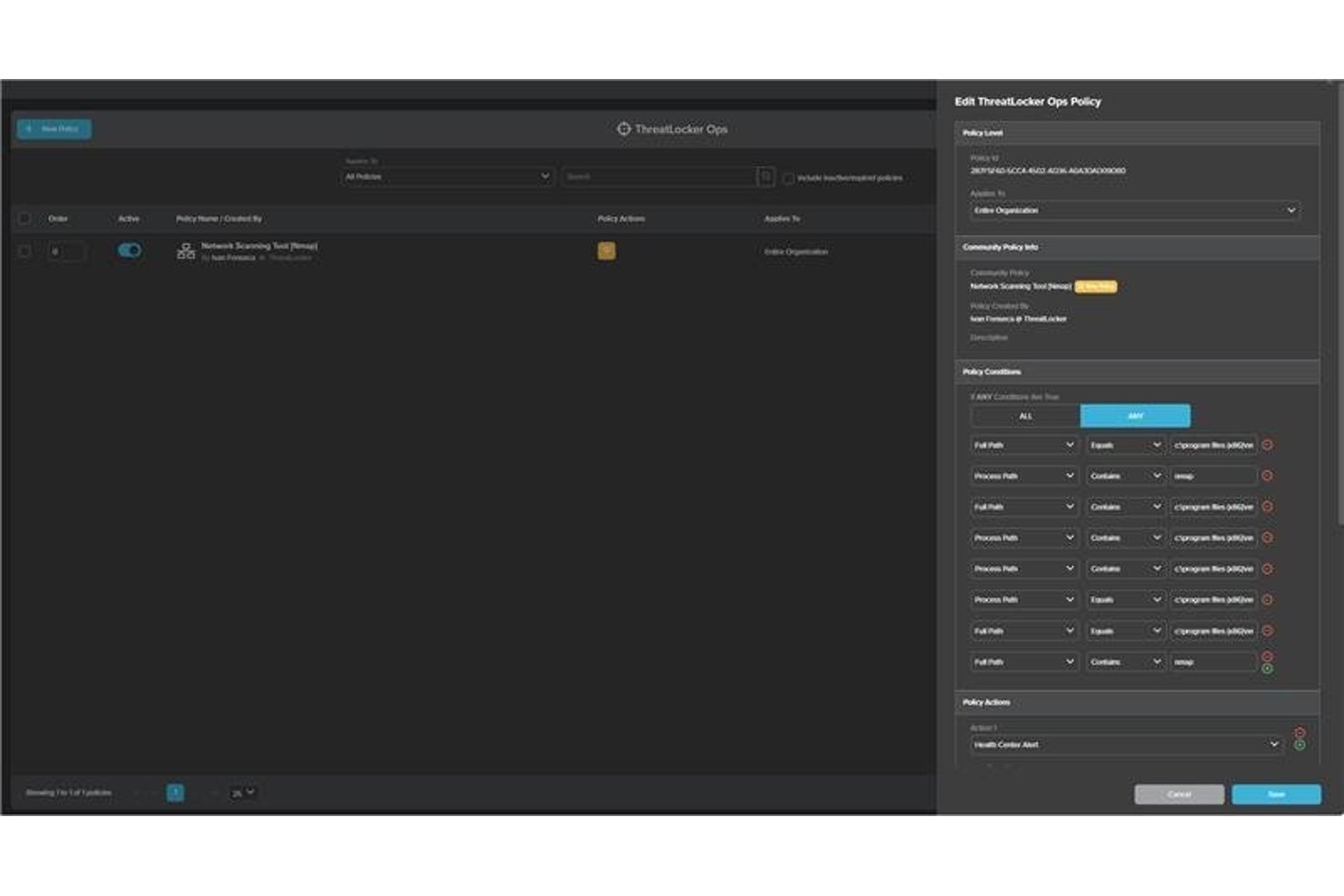The image size is (1344, 896).
Task: Go to page 1 in pagination
Action: [175, 793]
